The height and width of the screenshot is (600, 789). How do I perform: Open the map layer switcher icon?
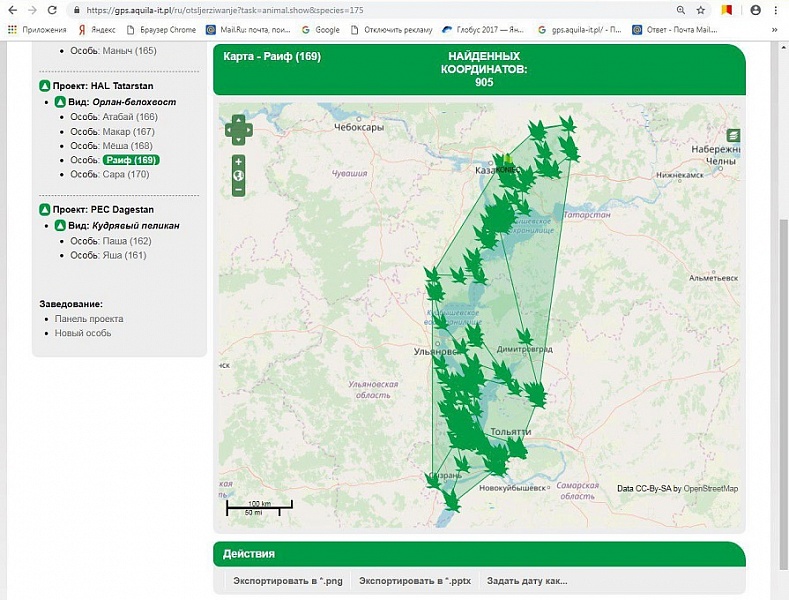coord(733,135)
